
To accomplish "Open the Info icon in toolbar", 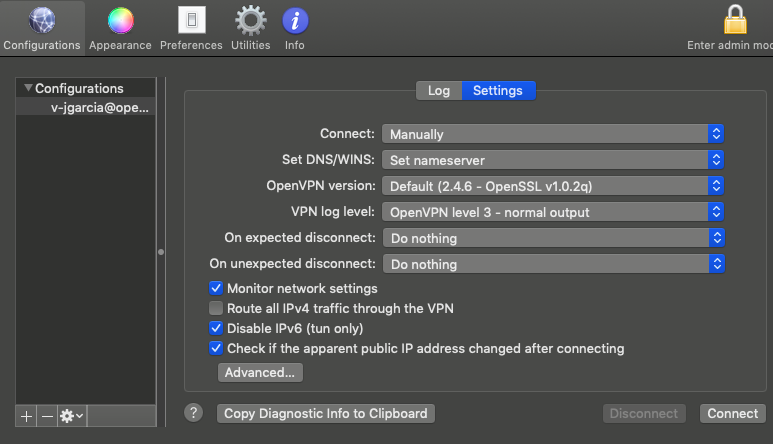I will [x=295, y=21].
